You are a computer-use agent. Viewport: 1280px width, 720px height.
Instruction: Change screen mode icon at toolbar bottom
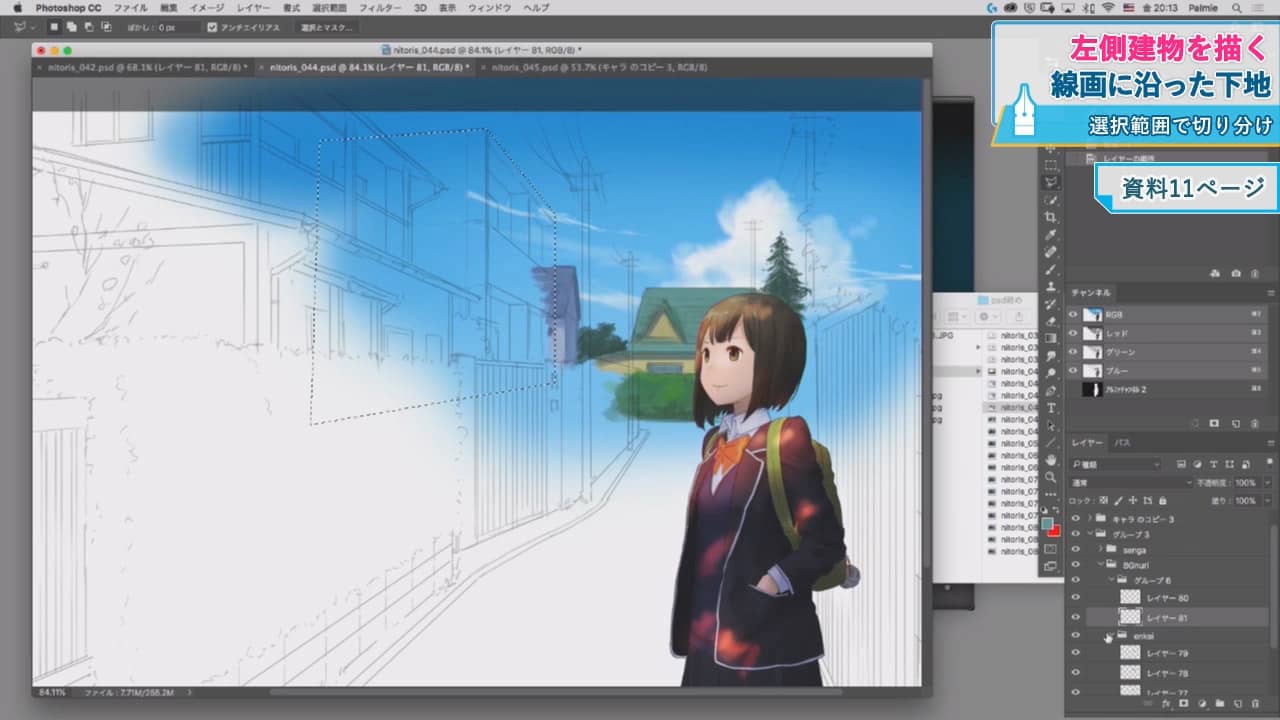[1051, 564]
